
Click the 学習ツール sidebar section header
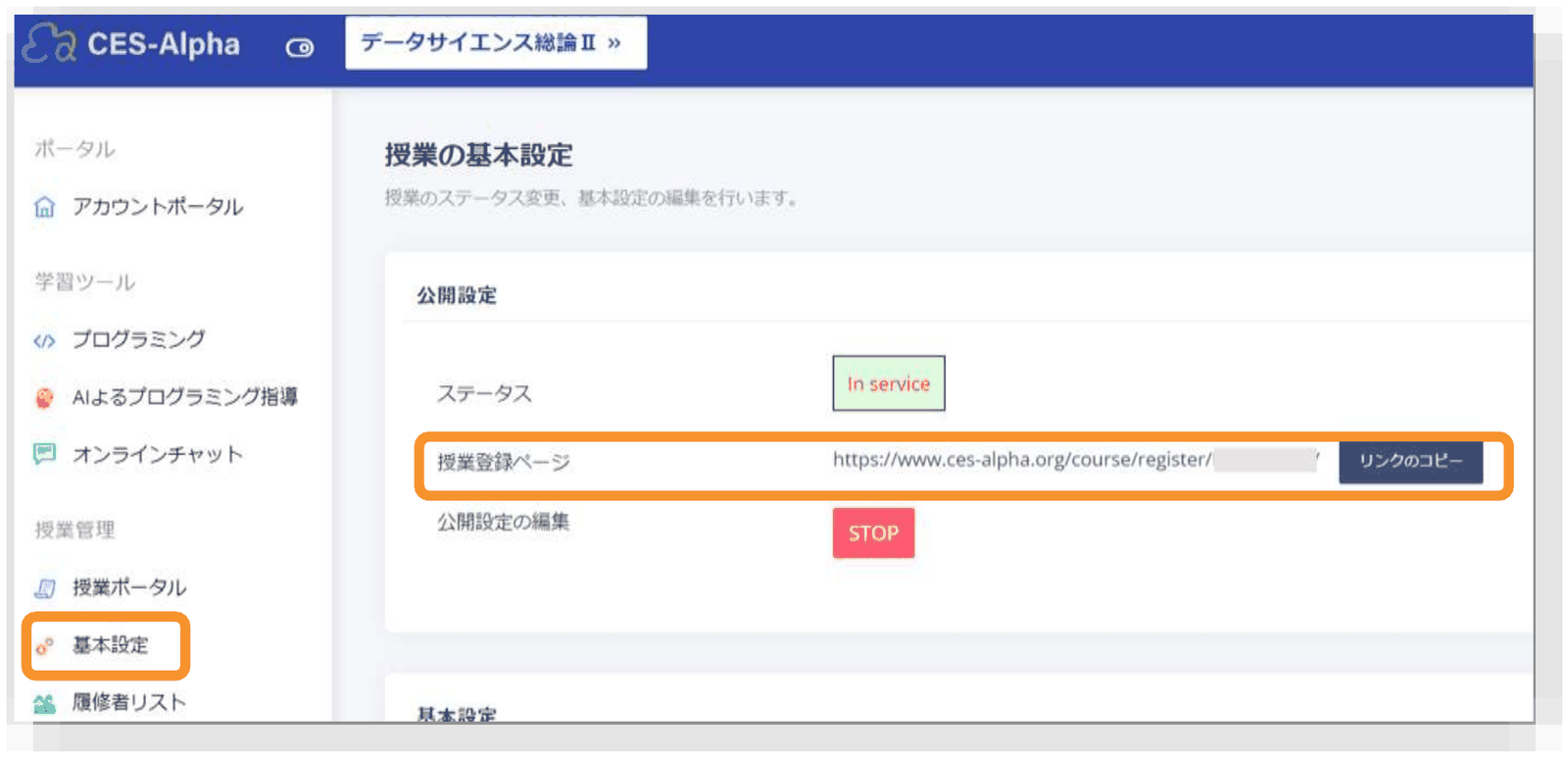tap(85, 282)
